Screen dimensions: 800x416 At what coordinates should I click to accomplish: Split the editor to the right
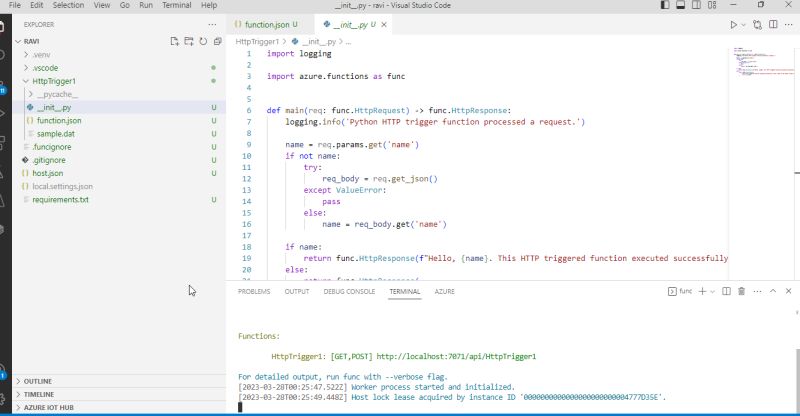click(773, 25)
